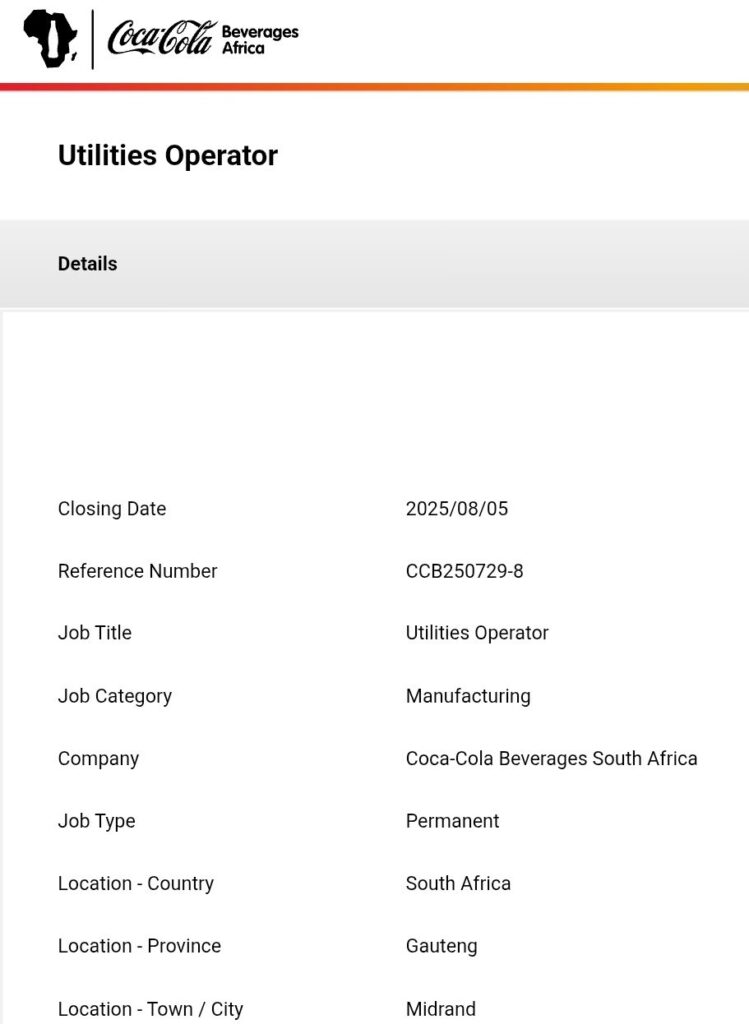Click the Closing Date label
749x1024 pixels.
coord(112,509)
